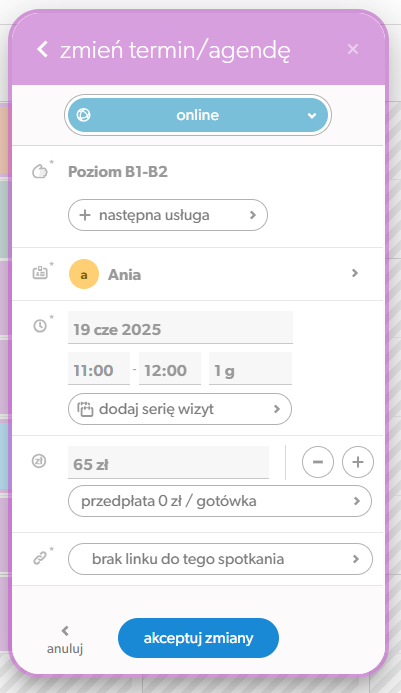The height and width of the screenshot is (693, 401).
Task: Decrease the price with minus button
Action: pos(318,462)
